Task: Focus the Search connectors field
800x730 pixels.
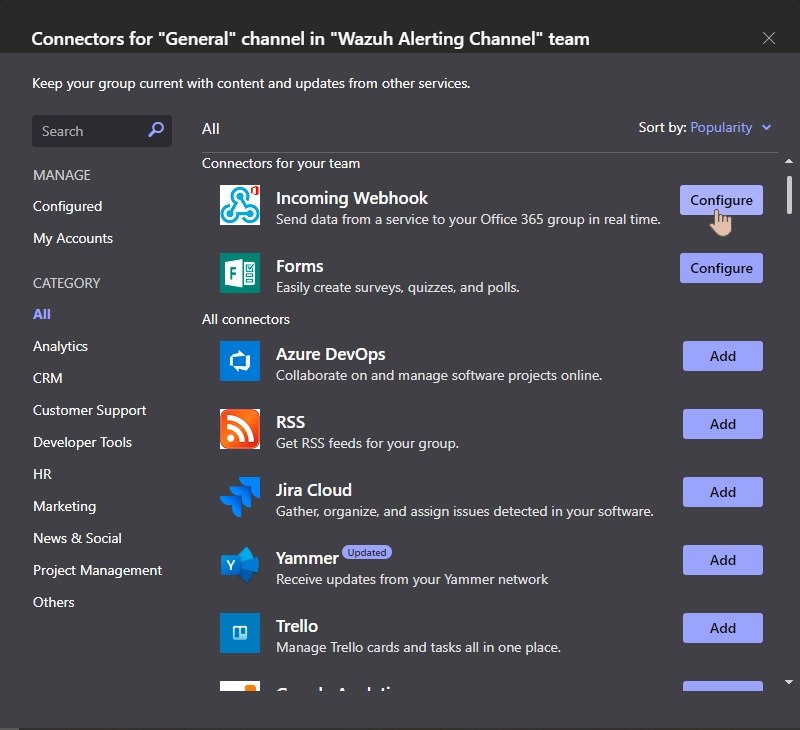Action: tap(102, 131)
